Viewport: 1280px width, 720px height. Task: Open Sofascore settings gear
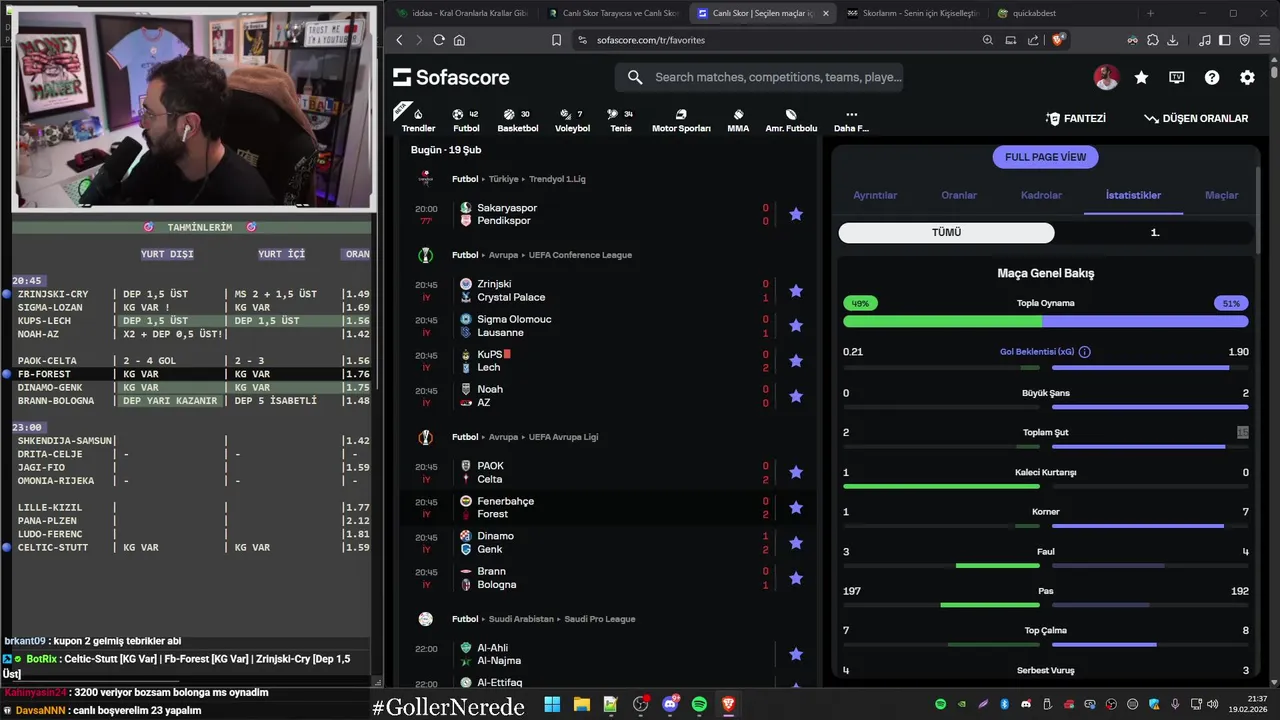click(1247, 77)
